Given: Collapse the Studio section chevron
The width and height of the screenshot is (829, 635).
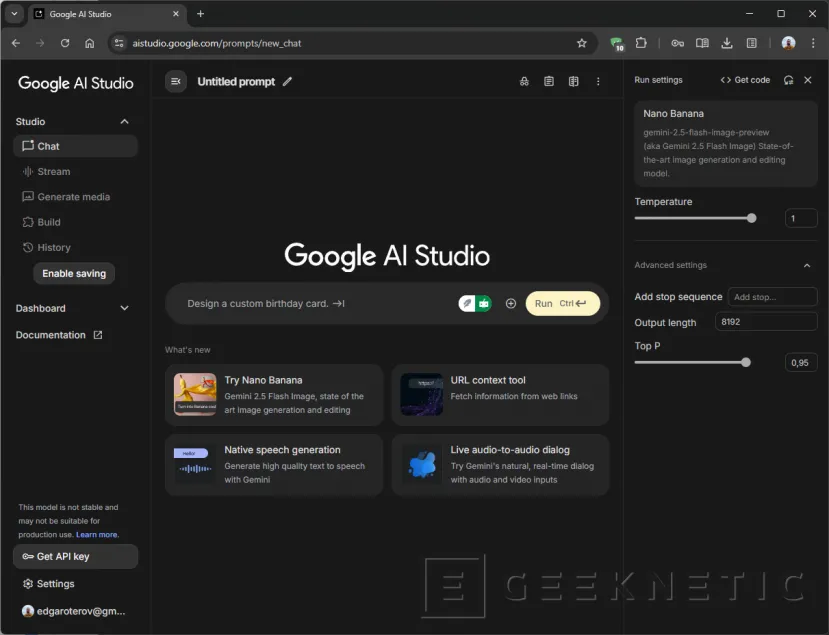Looking at the screenshot, I should click(124, 122).
